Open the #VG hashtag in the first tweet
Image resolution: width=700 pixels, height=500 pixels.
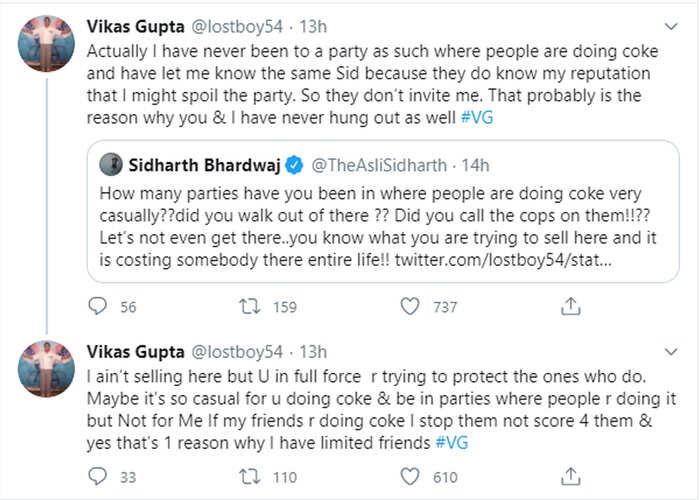pos(477,117)
